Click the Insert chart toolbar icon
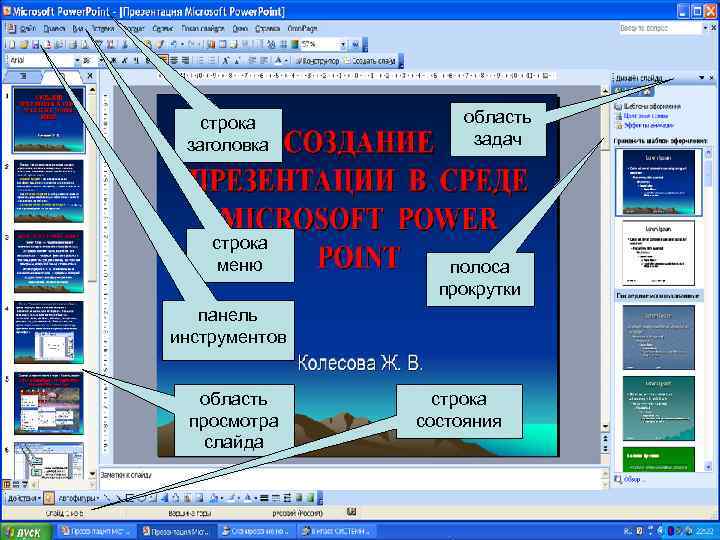Viewport: 720px width, 540px height. [211, 45]
